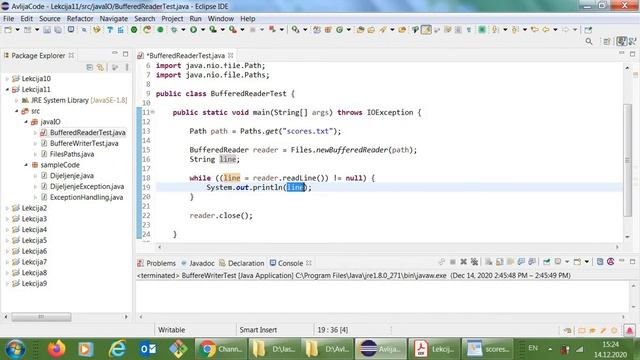Open the File menu

9,18
